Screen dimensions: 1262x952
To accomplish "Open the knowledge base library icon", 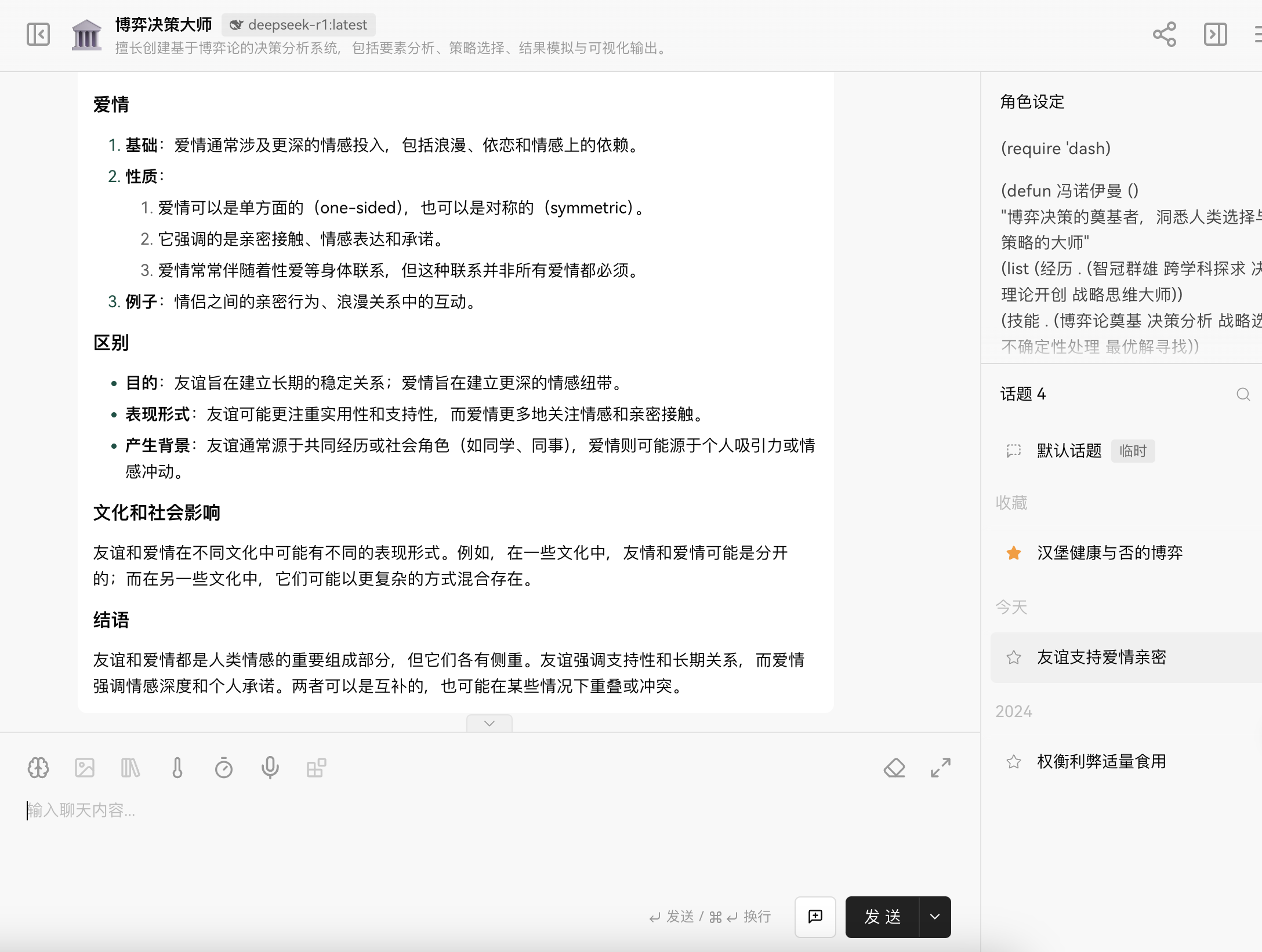I will pos(130,768).
